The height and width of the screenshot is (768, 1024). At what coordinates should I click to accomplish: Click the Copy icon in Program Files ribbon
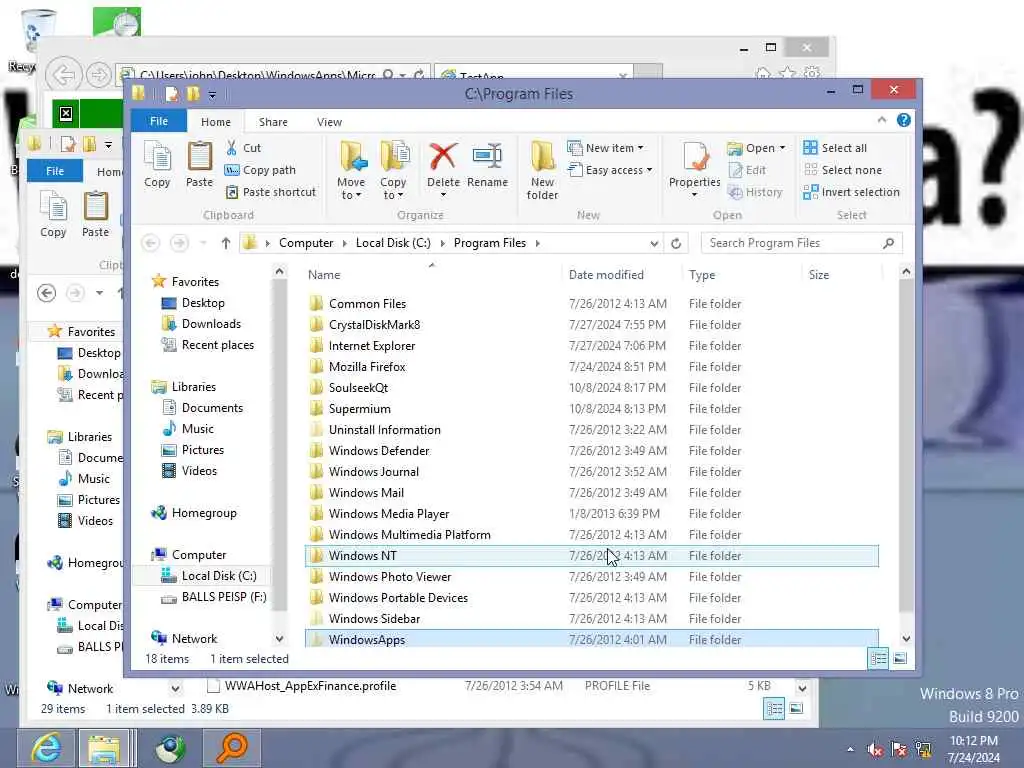(x=157, y=165)
